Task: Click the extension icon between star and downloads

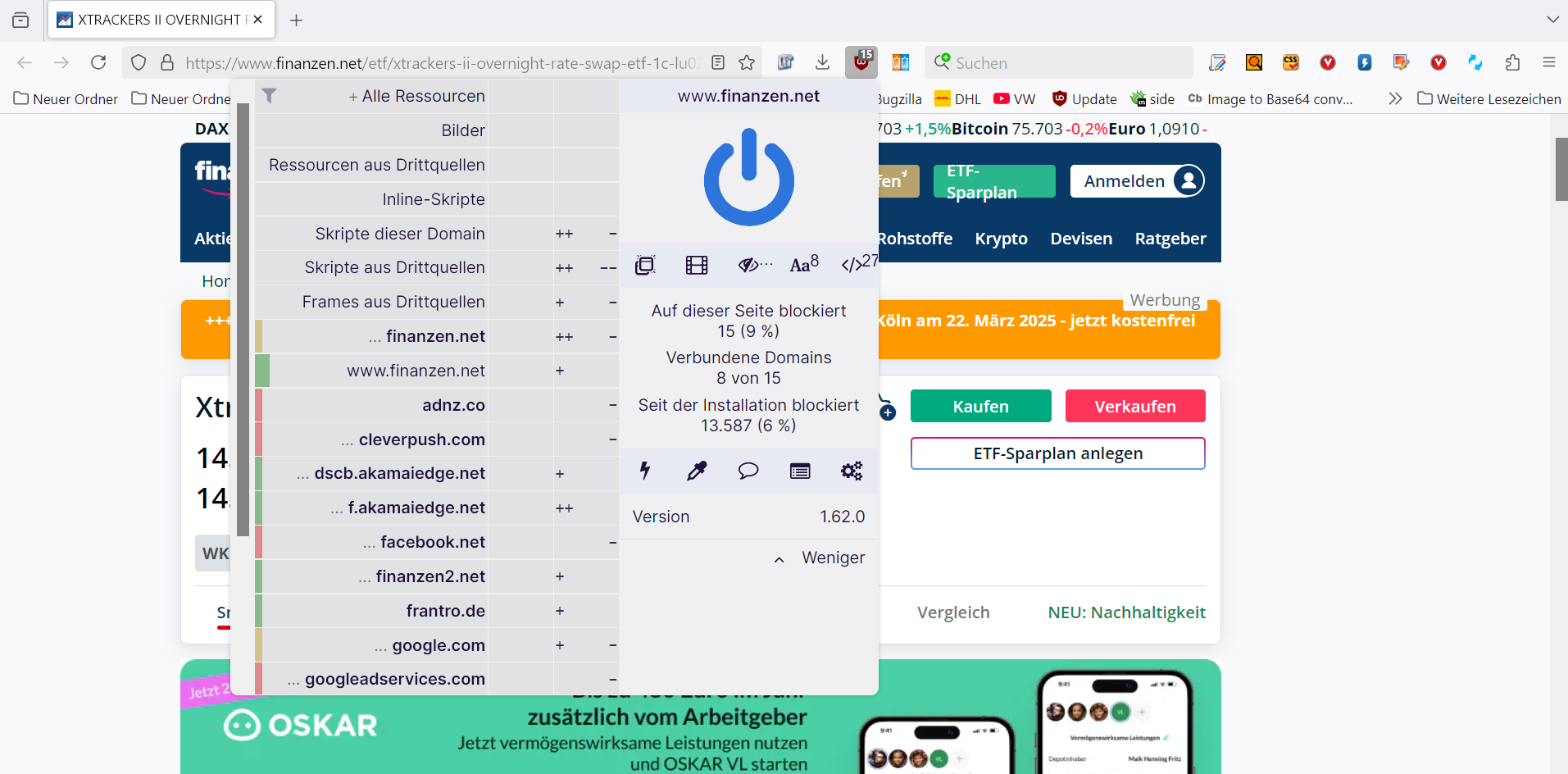Action: [785, 62]
